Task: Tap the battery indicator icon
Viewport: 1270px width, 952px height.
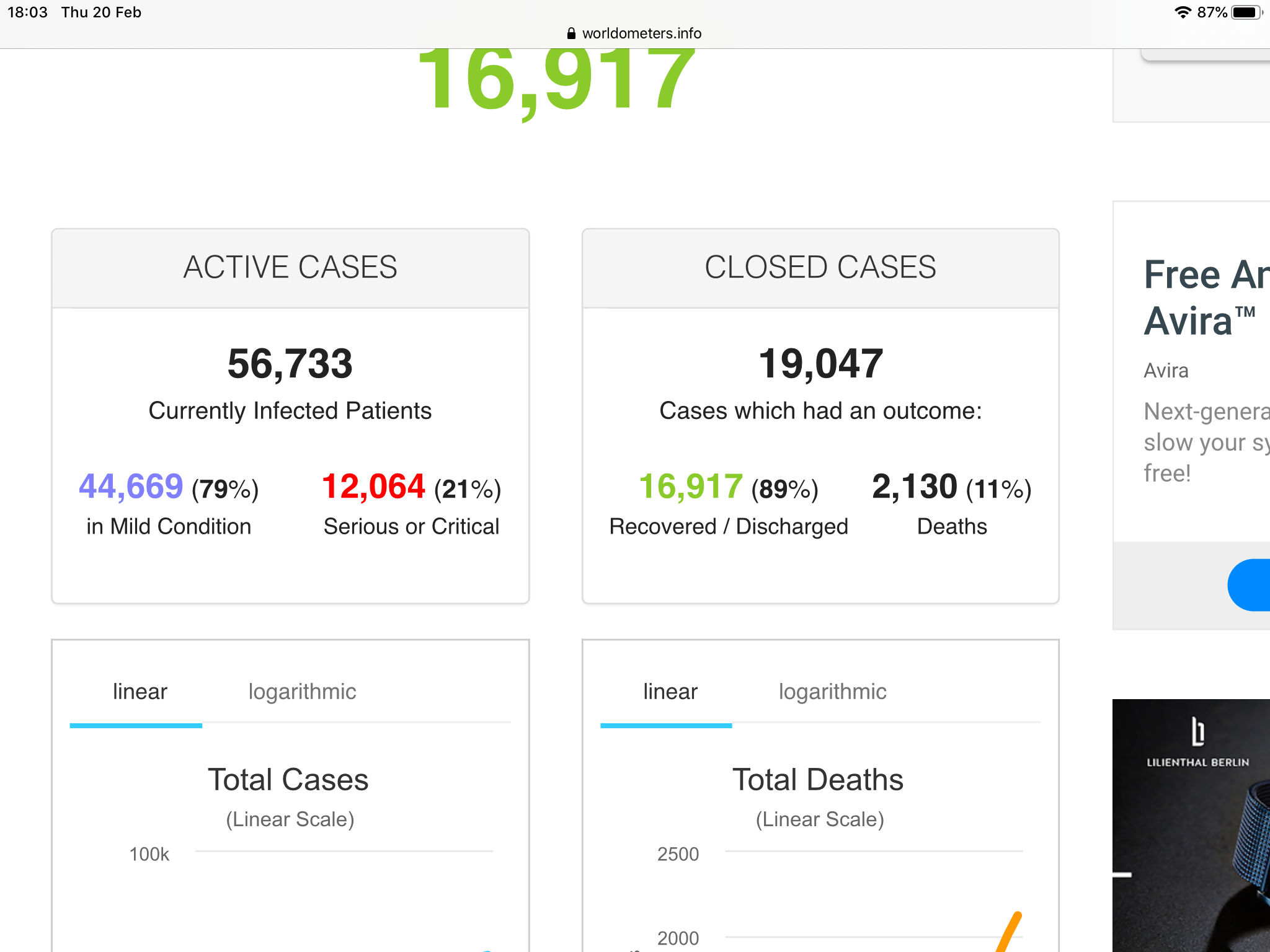Action: pos(1245,12)
